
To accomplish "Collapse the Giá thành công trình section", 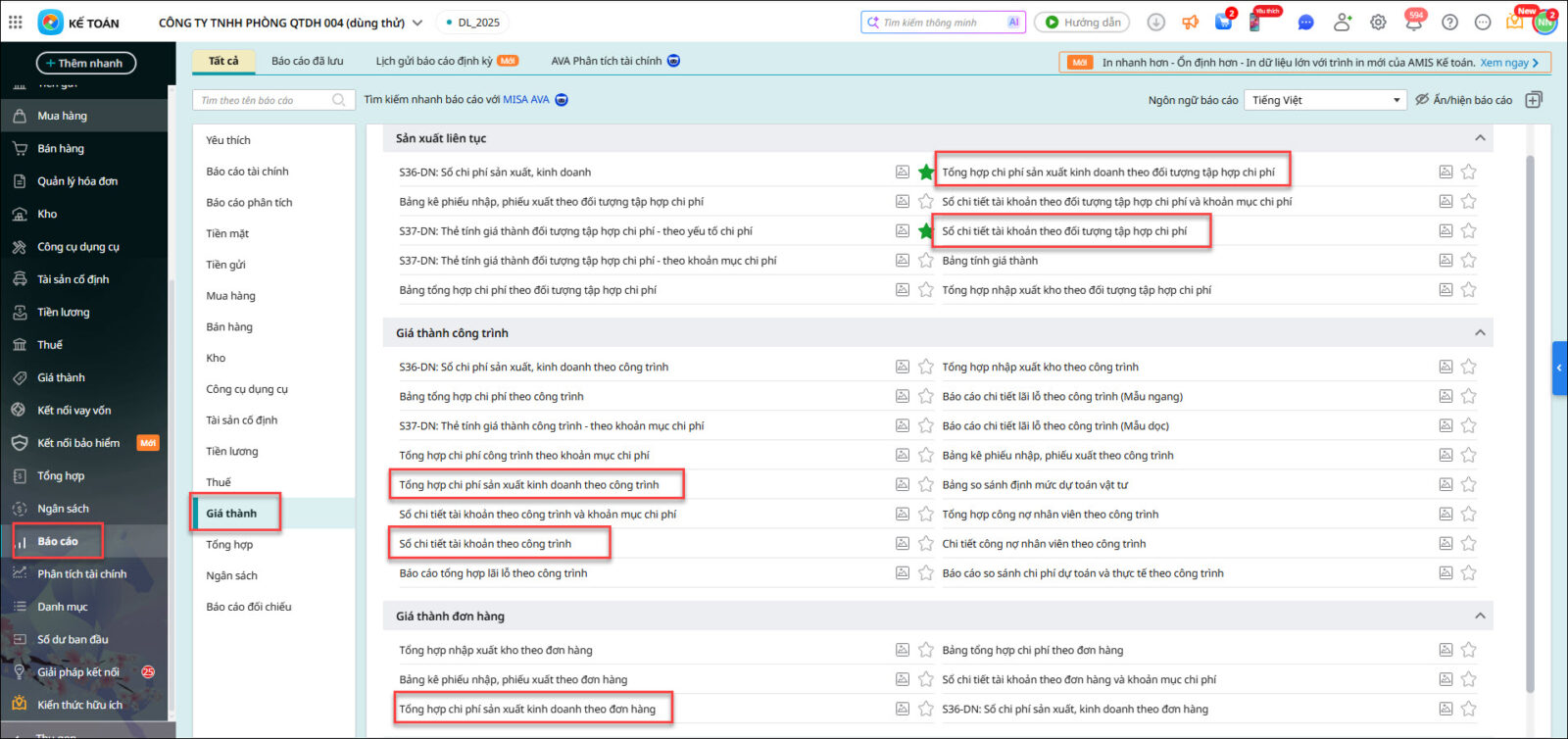I will [x=1480, y=333].
